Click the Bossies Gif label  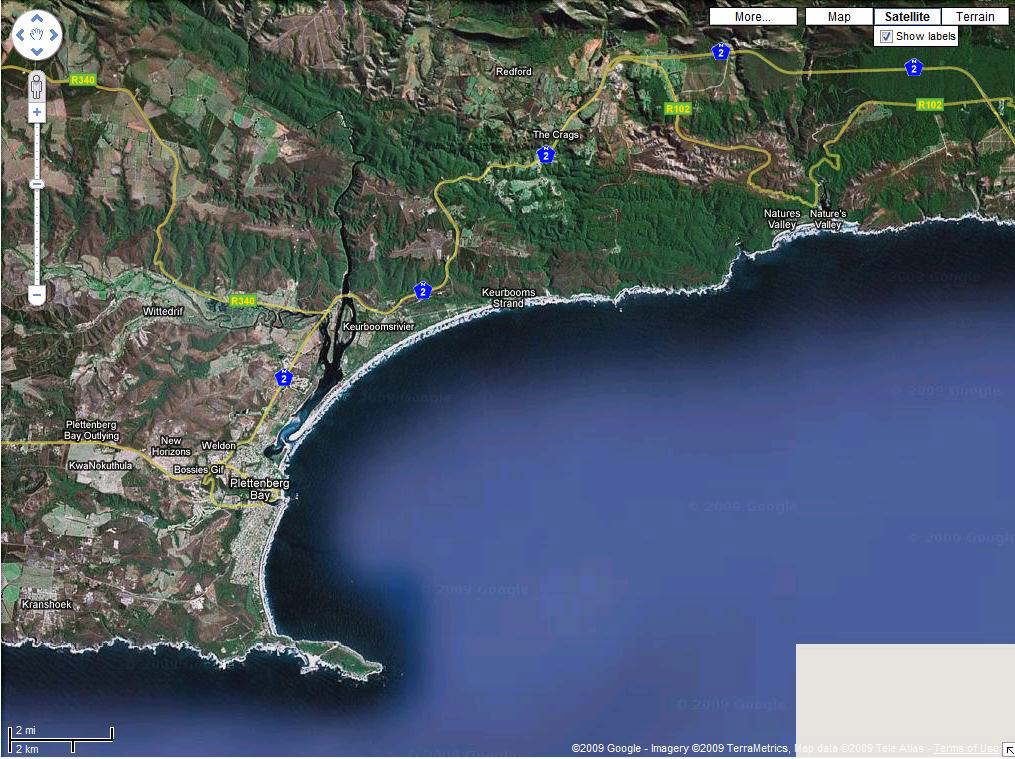pyautogui.click(x=198, y=470)
